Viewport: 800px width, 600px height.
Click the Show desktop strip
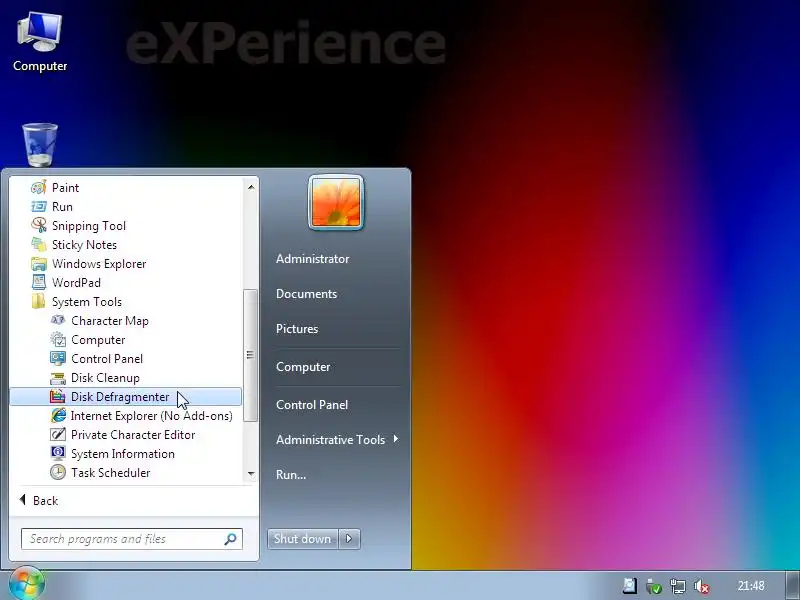(793, 585)
